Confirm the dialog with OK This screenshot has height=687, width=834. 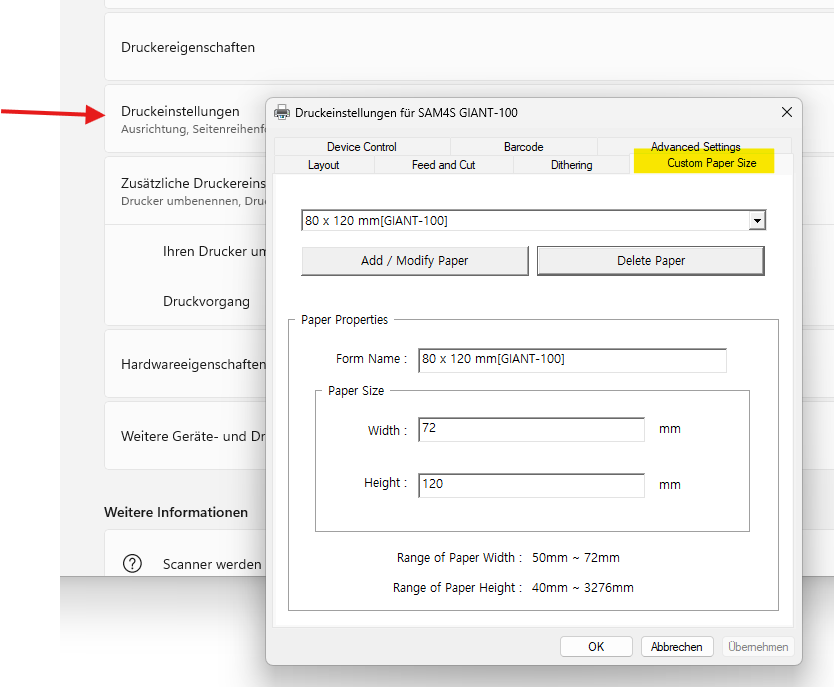click(596, 647)
